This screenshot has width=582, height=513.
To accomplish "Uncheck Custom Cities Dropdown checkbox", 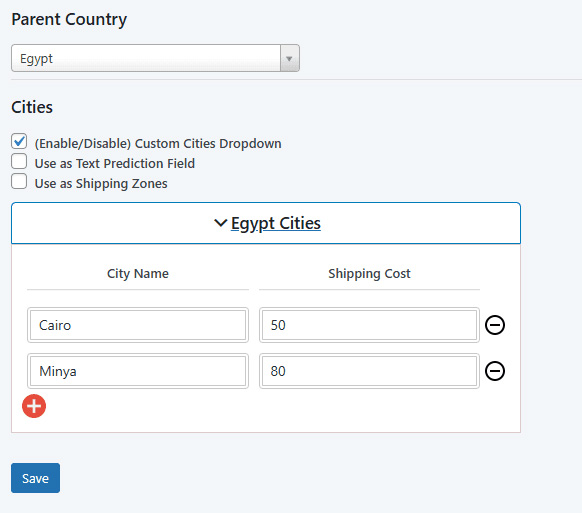I will (19, 141).
